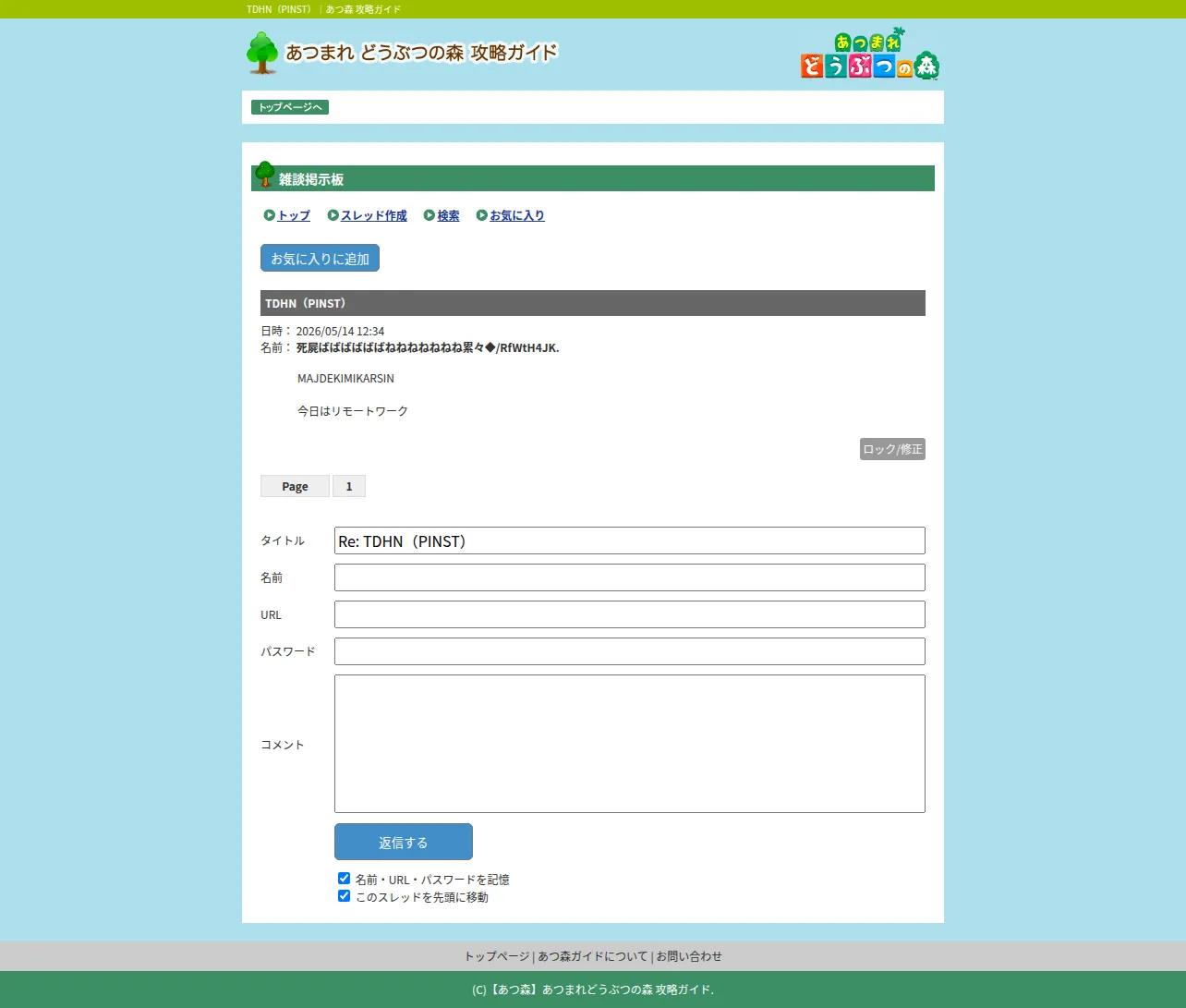Select page 1 in pagination
Image resolution: width=1186 pixels, height=1008 pixels.
click(349, 486)
